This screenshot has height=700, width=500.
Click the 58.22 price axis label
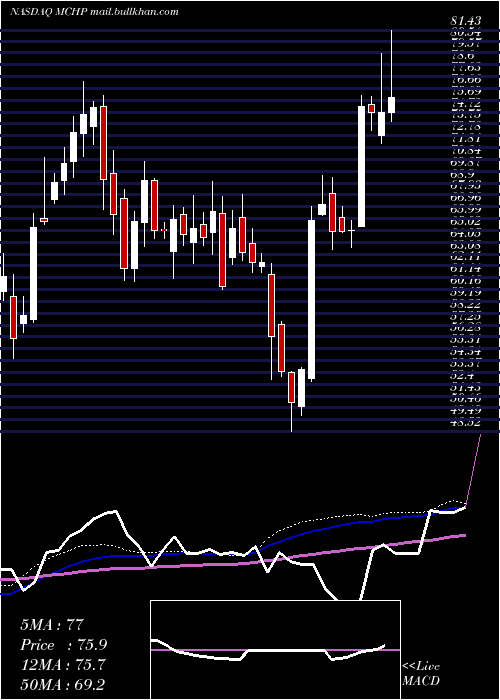click(x=466, y=304)
